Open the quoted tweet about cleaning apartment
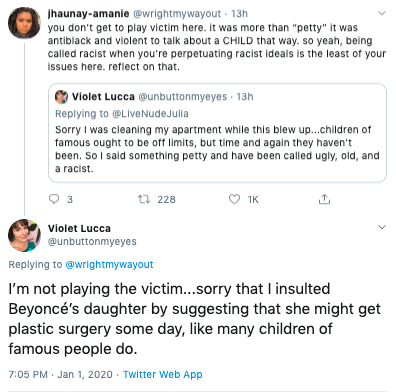This screenshot has height=392, width=396. (217, 133)
